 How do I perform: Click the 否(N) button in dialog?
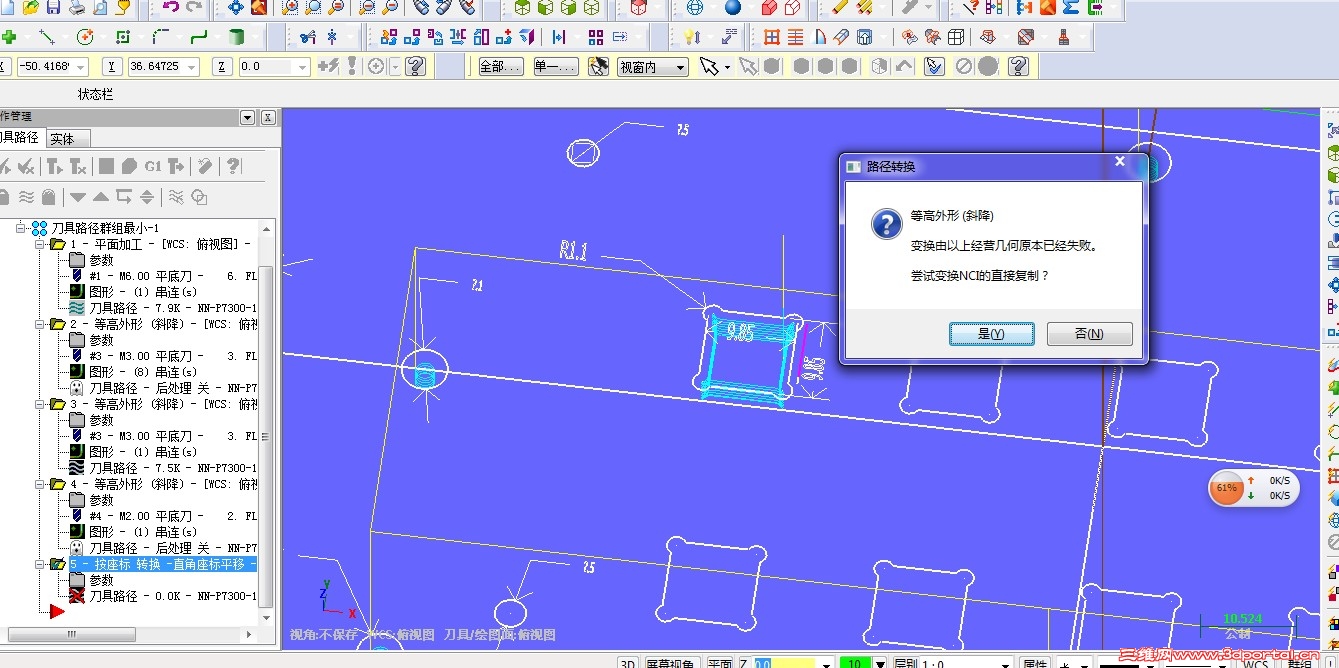click(x=1090, y=334)
